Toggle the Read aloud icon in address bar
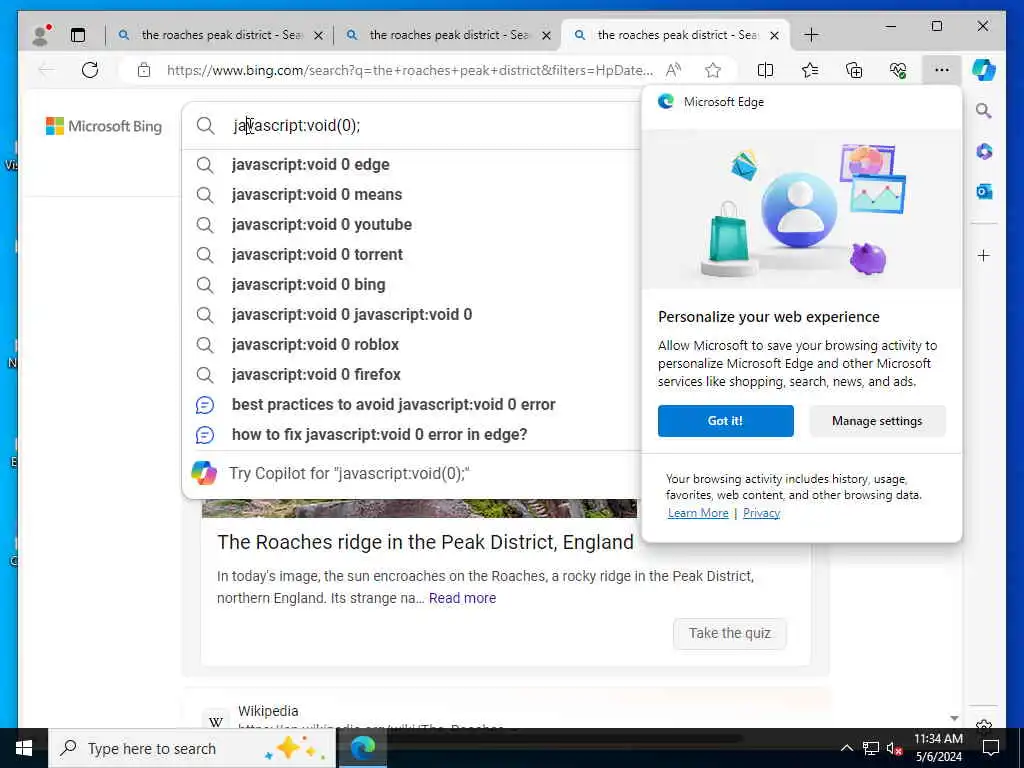The image size is (1024, 768). (x=673, y=70)
